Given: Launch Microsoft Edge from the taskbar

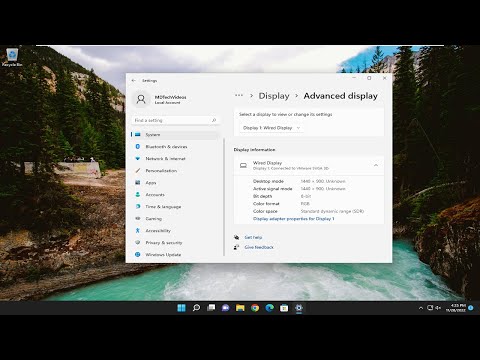Looking at the screenshot, I should [x=270, y=308].
